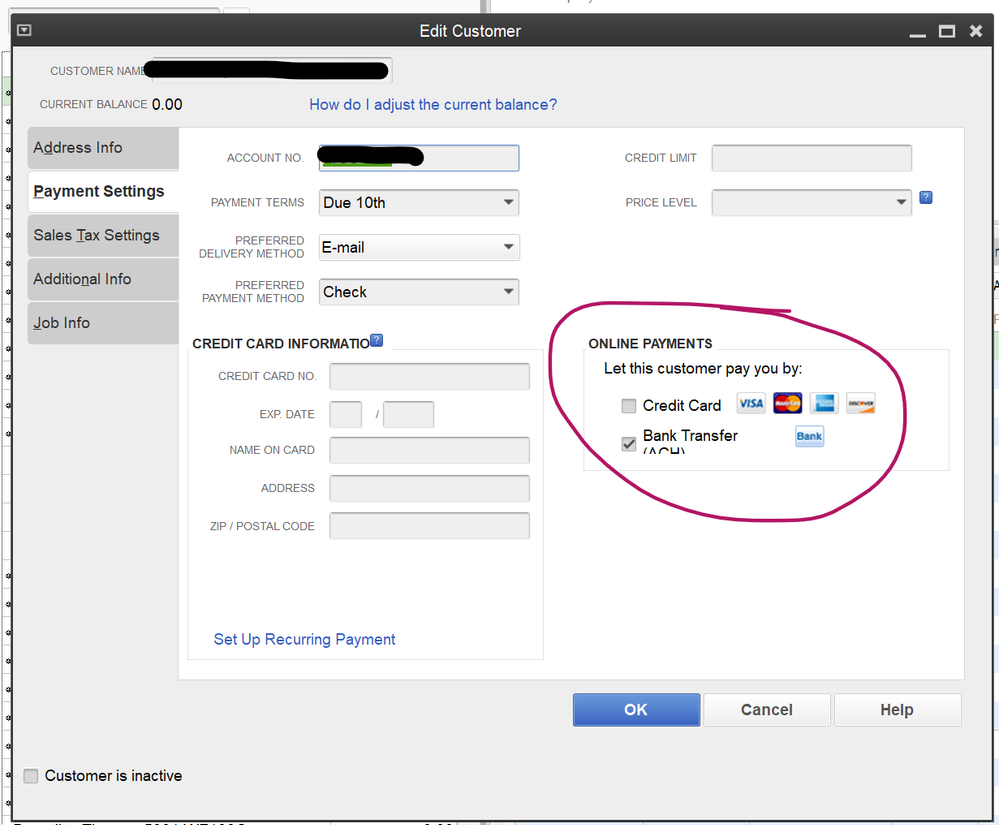The height and width of the screenshot is (825, 999).
Task: Tick the Customer is inactive checkbox
Action: pyautogui.click(x=31, y=775)
